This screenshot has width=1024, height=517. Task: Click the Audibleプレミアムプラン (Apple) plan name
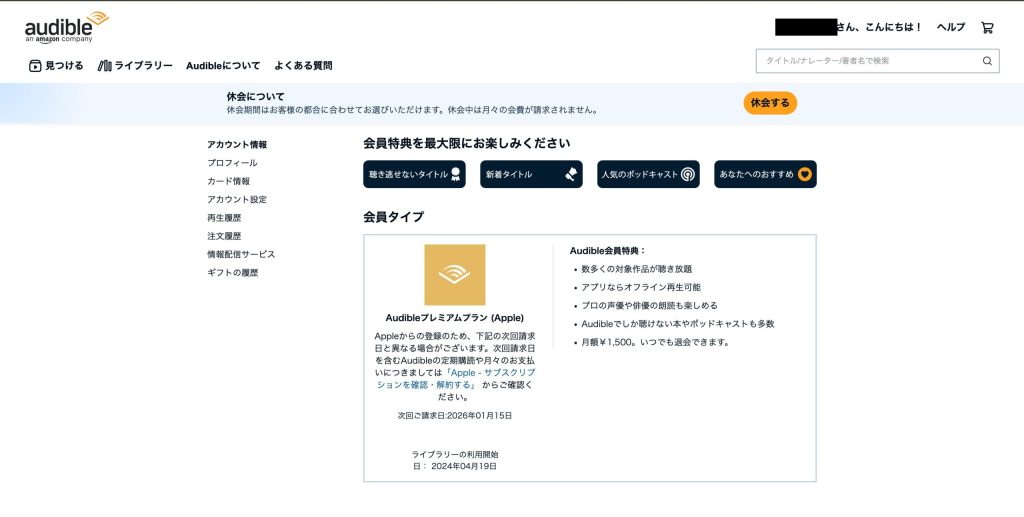click(455, 318)
